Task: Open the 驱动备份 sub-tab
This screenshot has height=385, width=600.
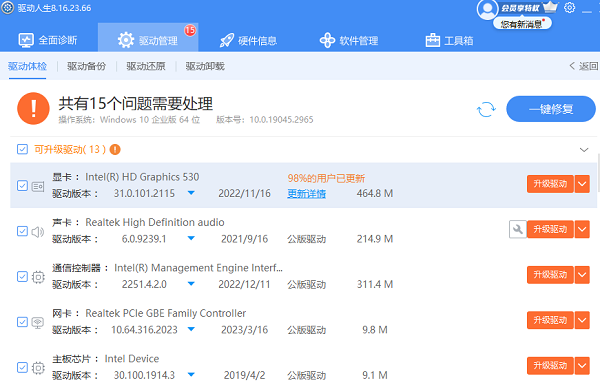Action: point(86,66)
